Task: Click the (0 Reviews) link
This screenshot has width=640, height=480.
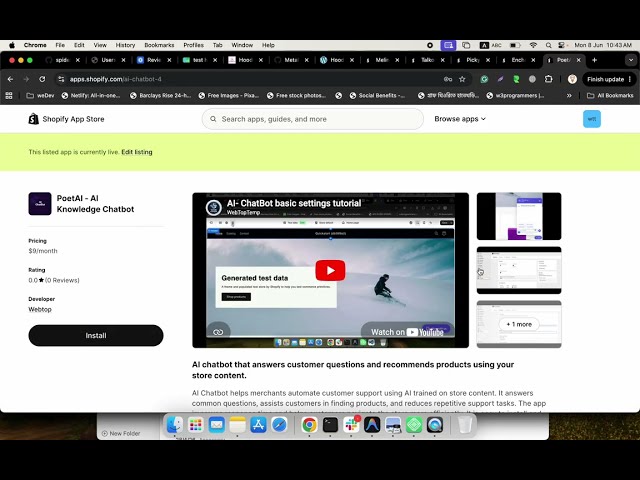Action: coord(62,280)
